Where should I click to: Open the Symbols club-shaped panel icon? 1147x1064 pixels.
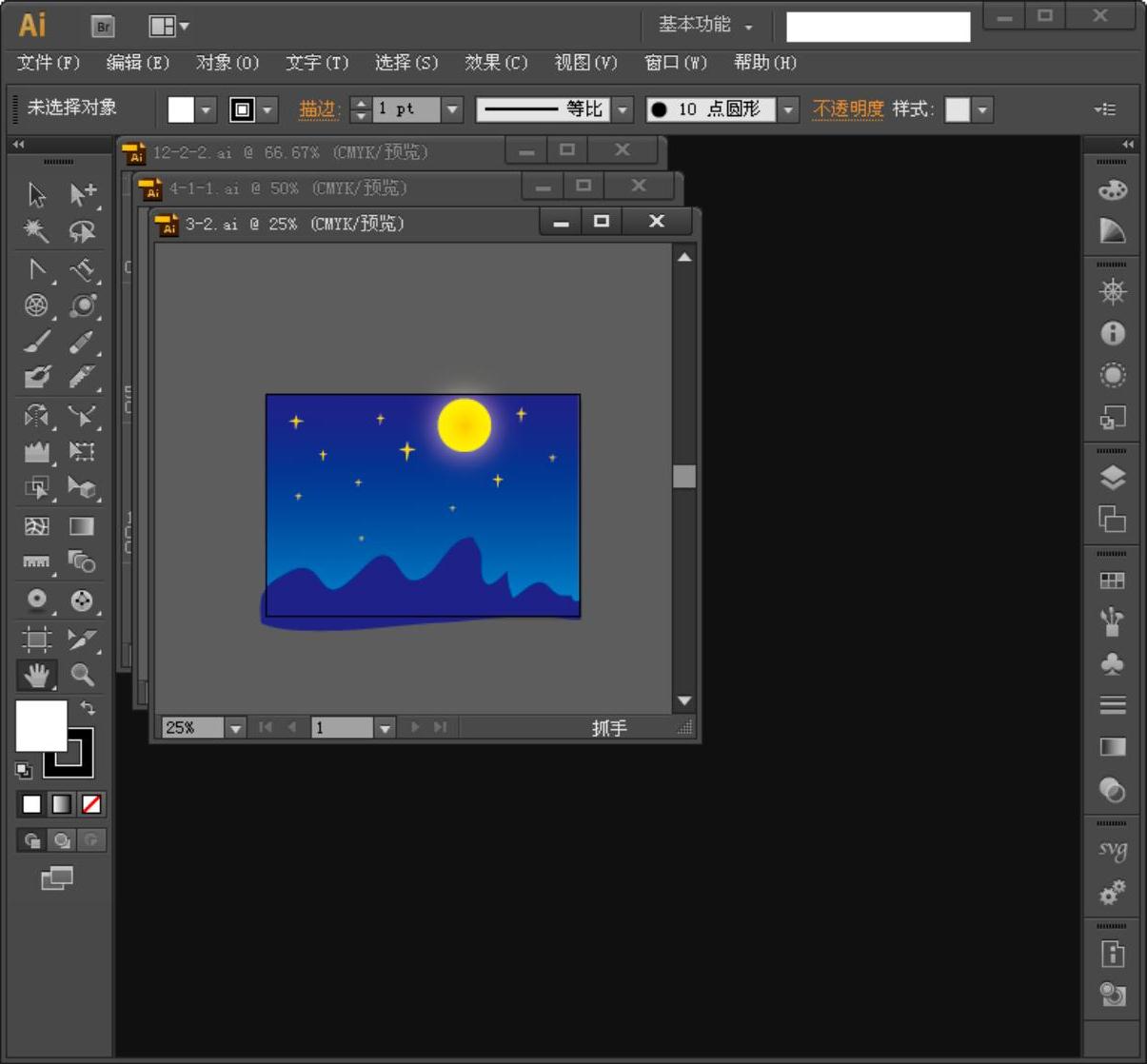tap(1112, 663)
